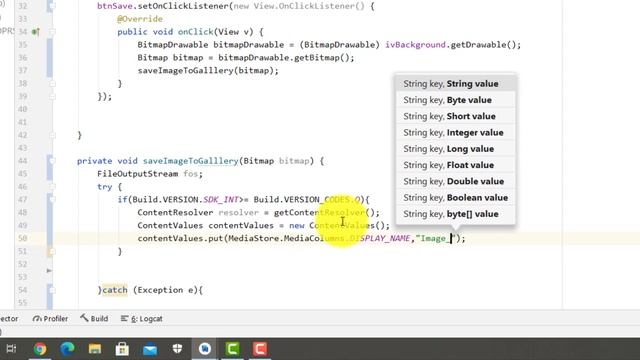Screen dimensions: 640x360
Task: Click 'saveImageToGalllery(bitmap)' call on line 37
Action: click(208, 71)
